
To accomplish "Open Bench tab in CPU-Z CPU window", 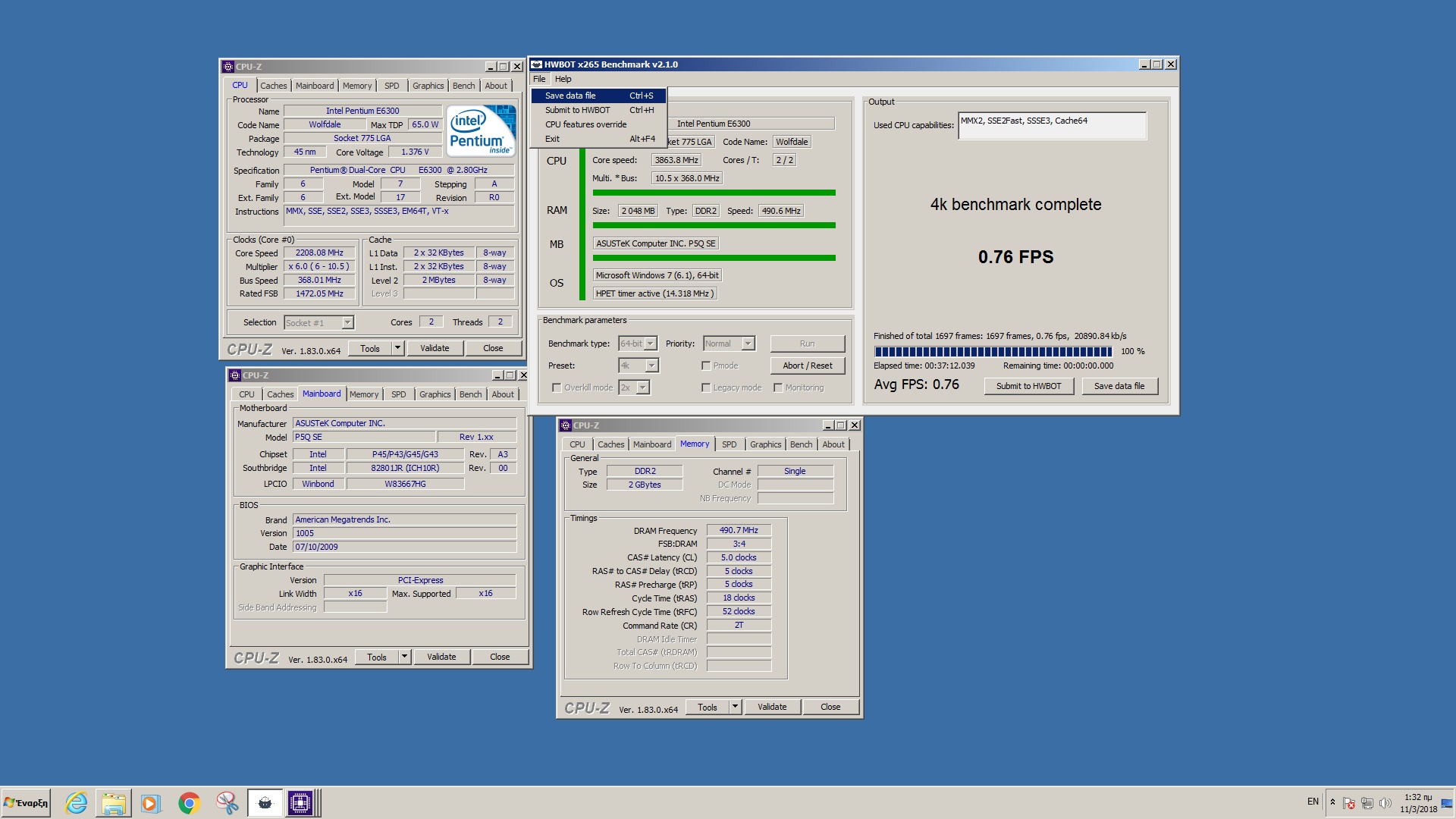I will [464, 86].
